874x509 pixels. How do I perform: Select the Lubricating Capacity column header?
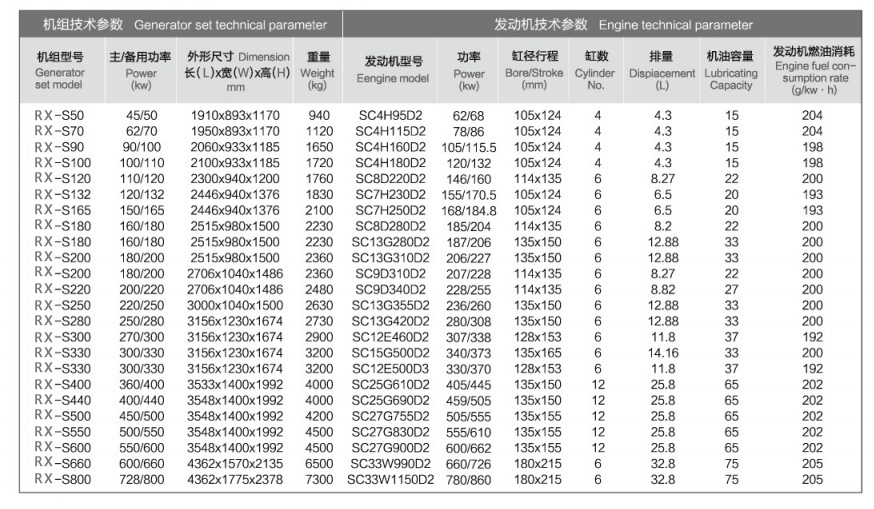pyautogui.click(x=731, y=70)
